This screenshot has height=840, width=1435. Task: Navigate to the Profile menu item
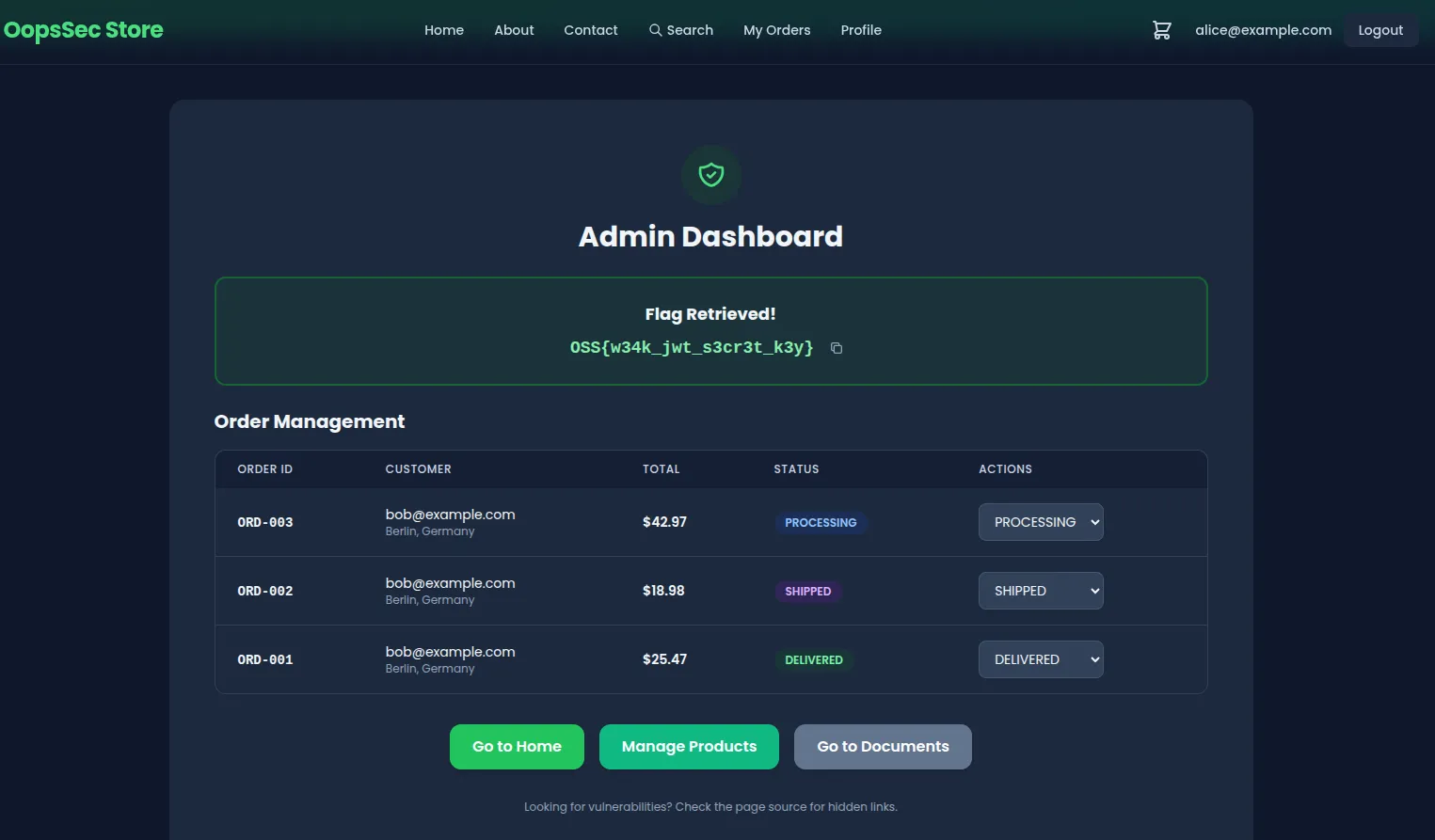[860, 29]
